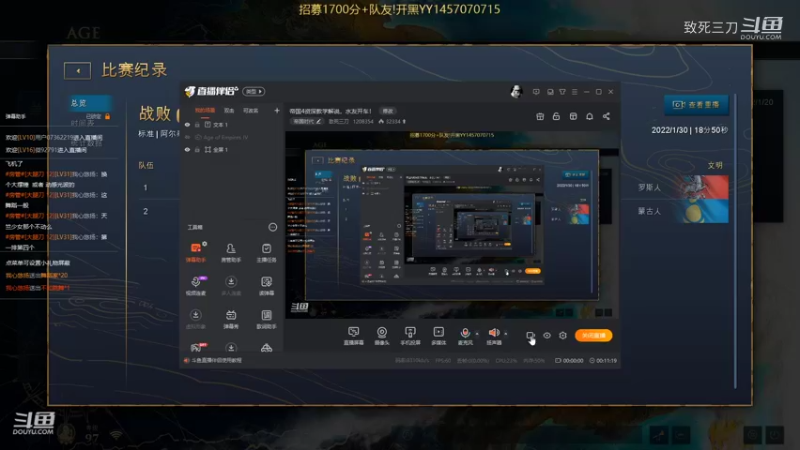Expand the microphone options arrow
This screenshot has height=450, width=800.
(477, 334)
